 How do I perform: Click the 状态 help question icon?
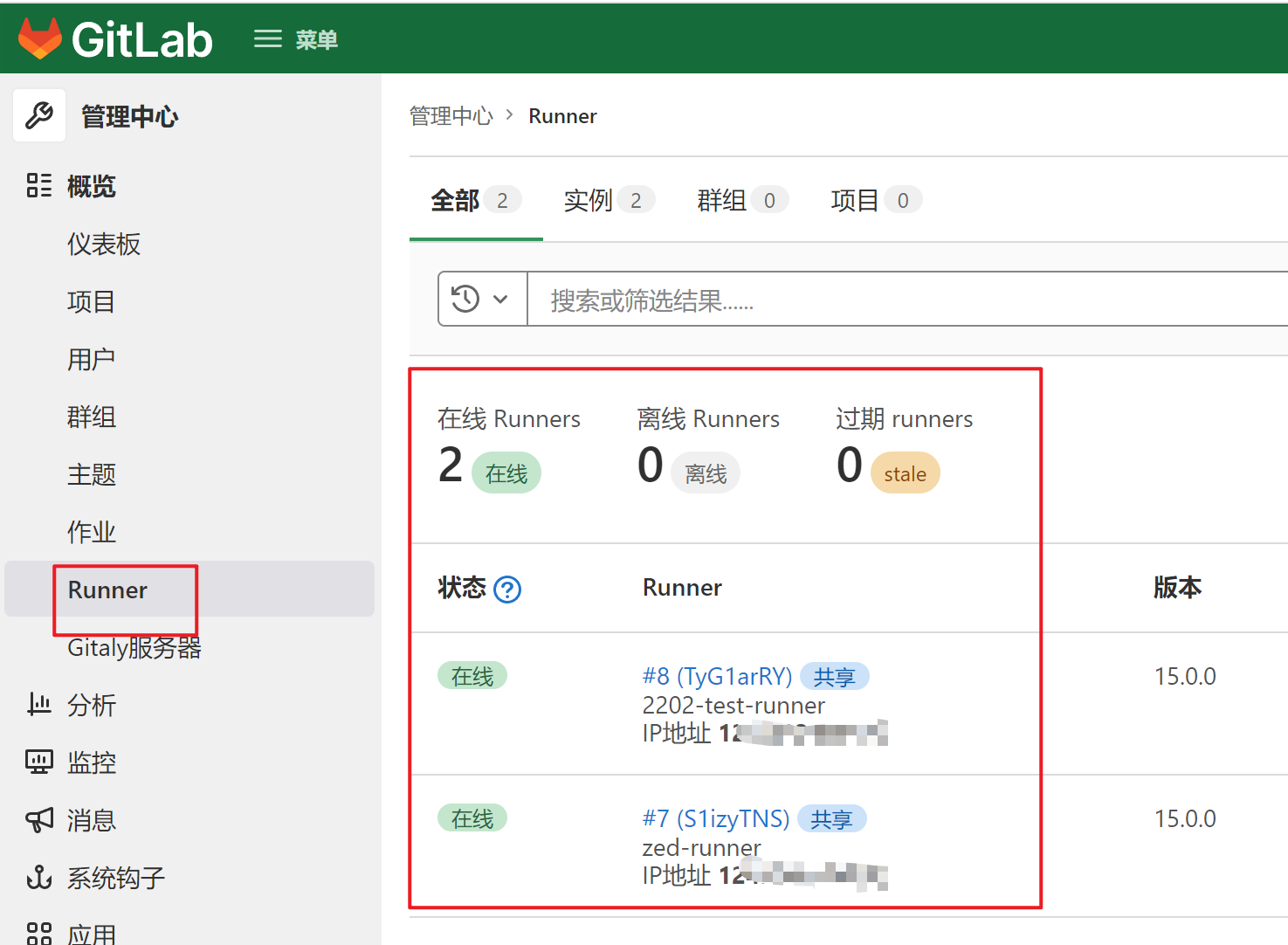click(x=507, y=590)
